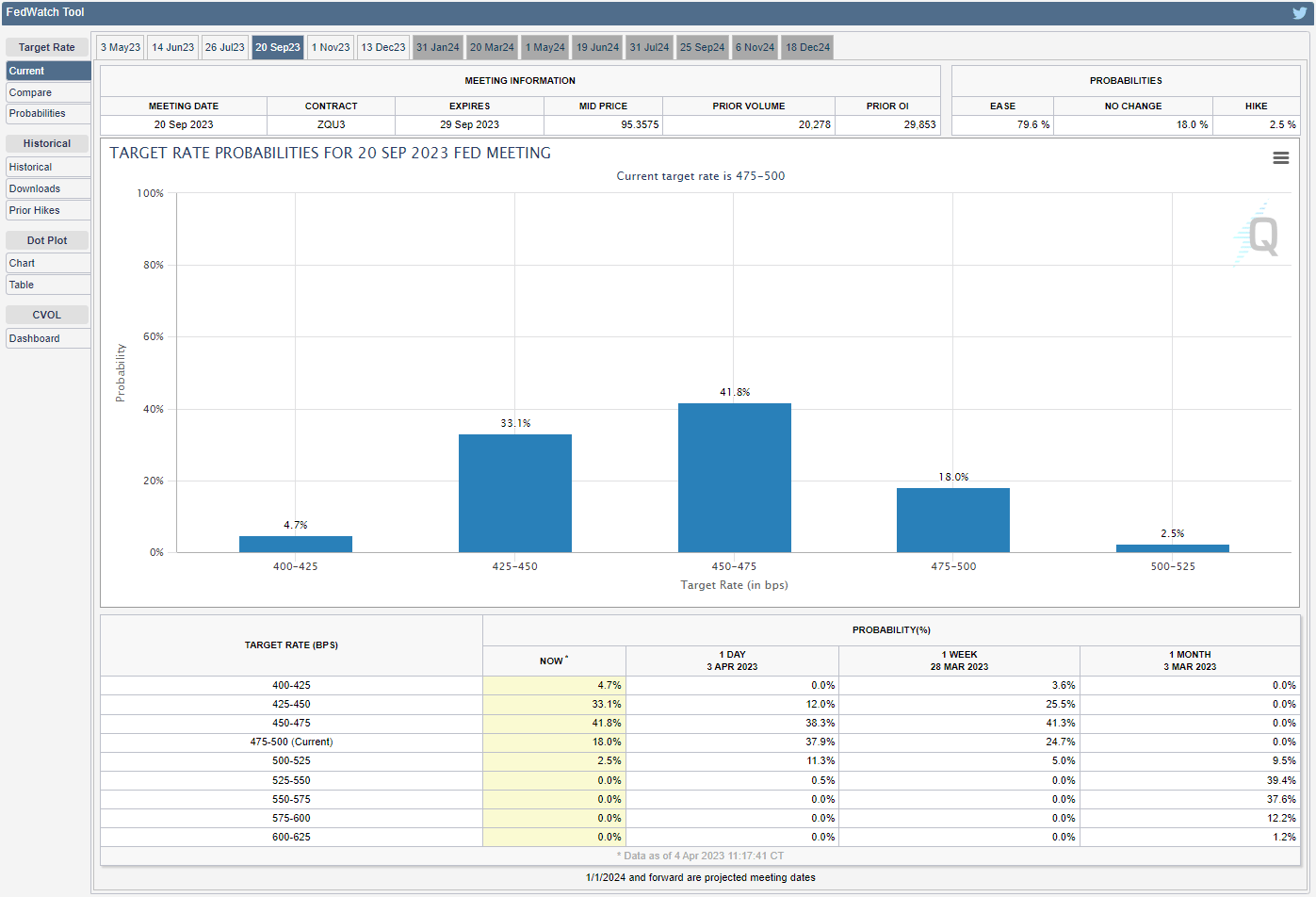Click the FedWatch Tool title

point(45,12)
